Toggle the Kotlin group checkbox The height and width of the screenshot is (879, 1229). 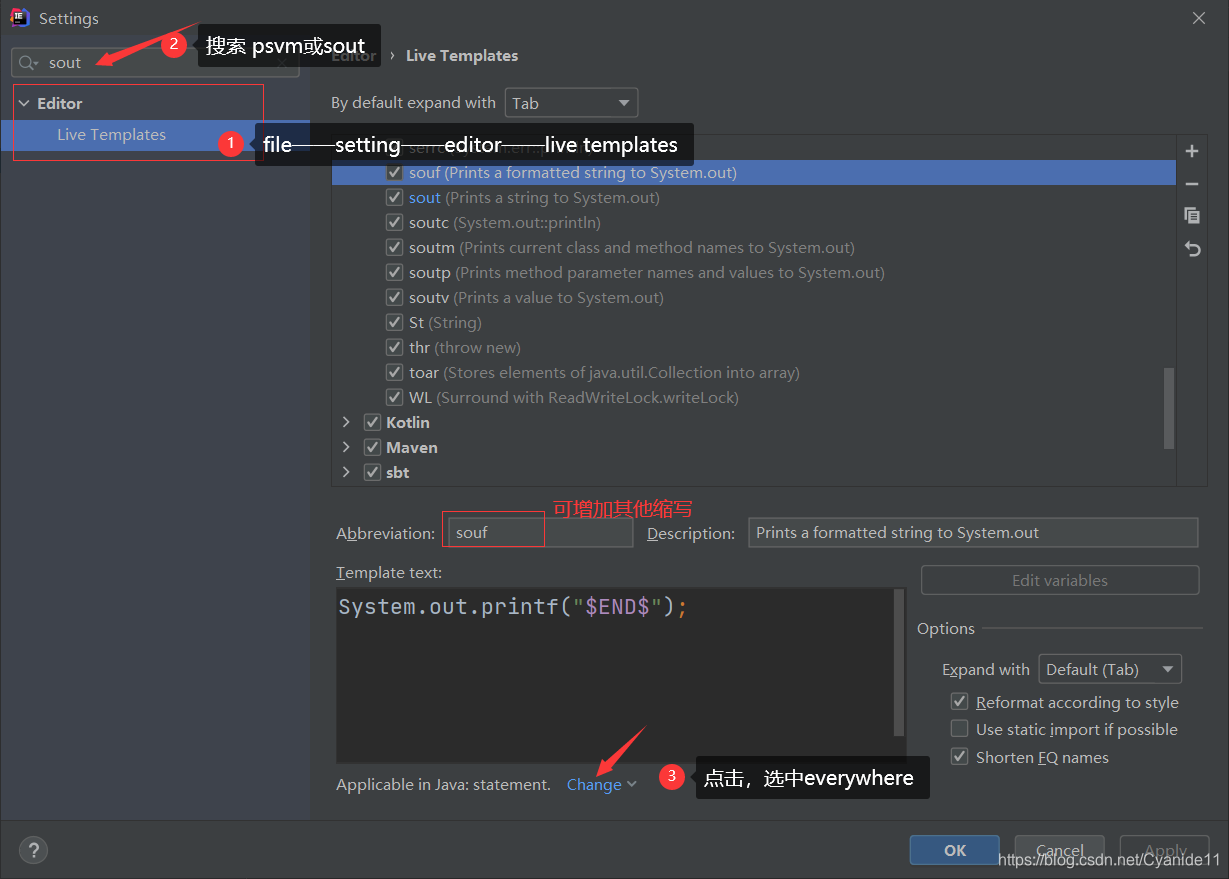coord(372,422)
